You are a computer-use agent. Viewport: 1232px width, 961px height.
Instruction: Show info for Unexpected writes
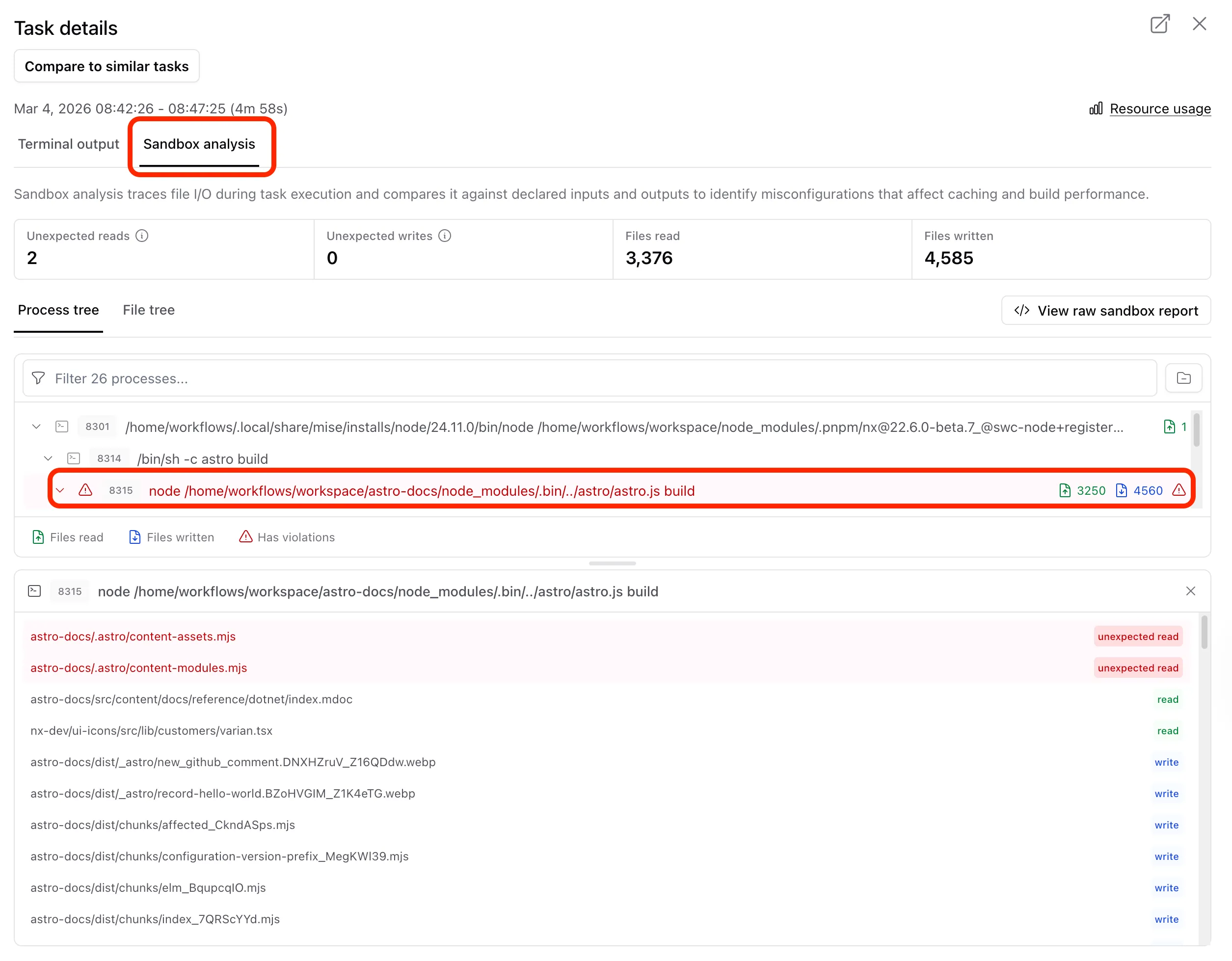point(445,236)
